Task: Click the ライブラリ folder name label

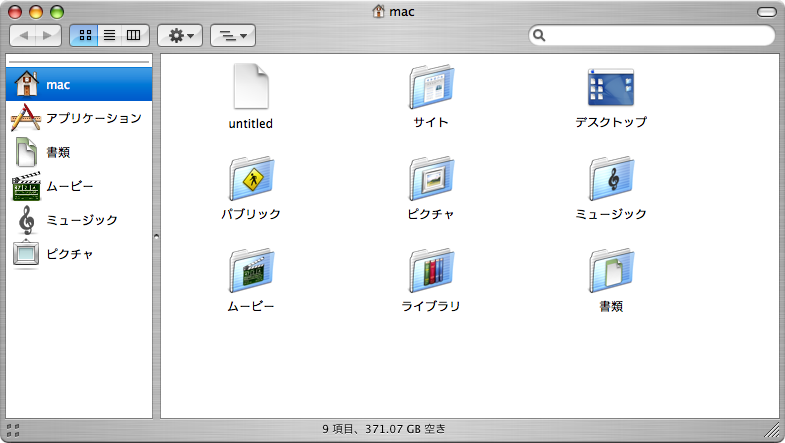Action: point(431,306)
